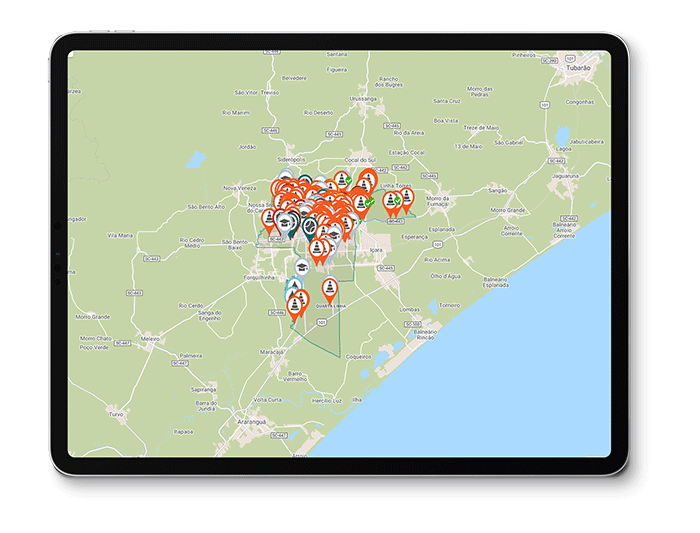This screenshot has height=533, width=700.
Task: Select the Nova Veneza label
Action: (241, 187)
